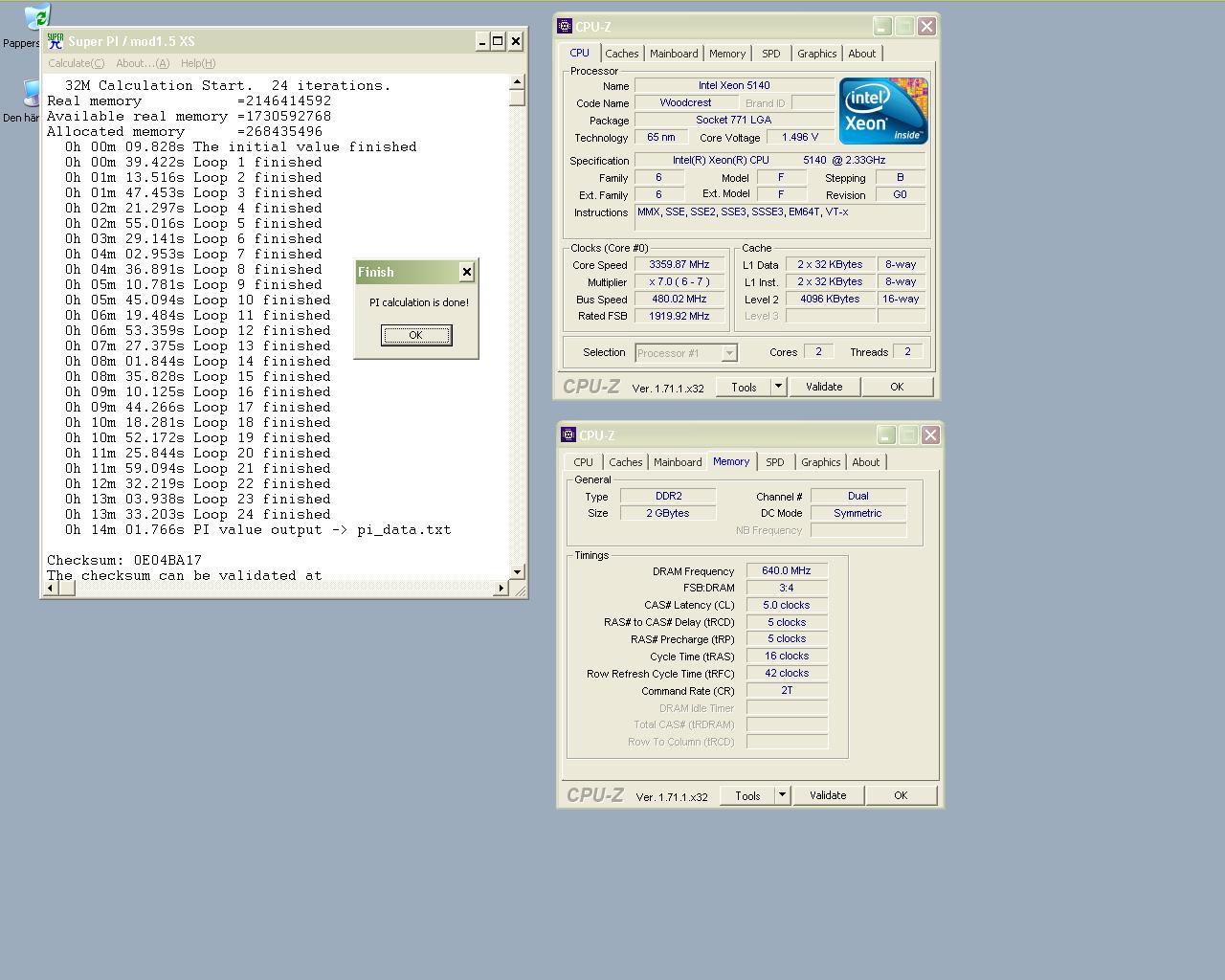Image resolution: width=1225 pixels, height=980 pixels.
Task: Click DRAM Frequency 640.0 MHz value
Action: pos(787,571)
